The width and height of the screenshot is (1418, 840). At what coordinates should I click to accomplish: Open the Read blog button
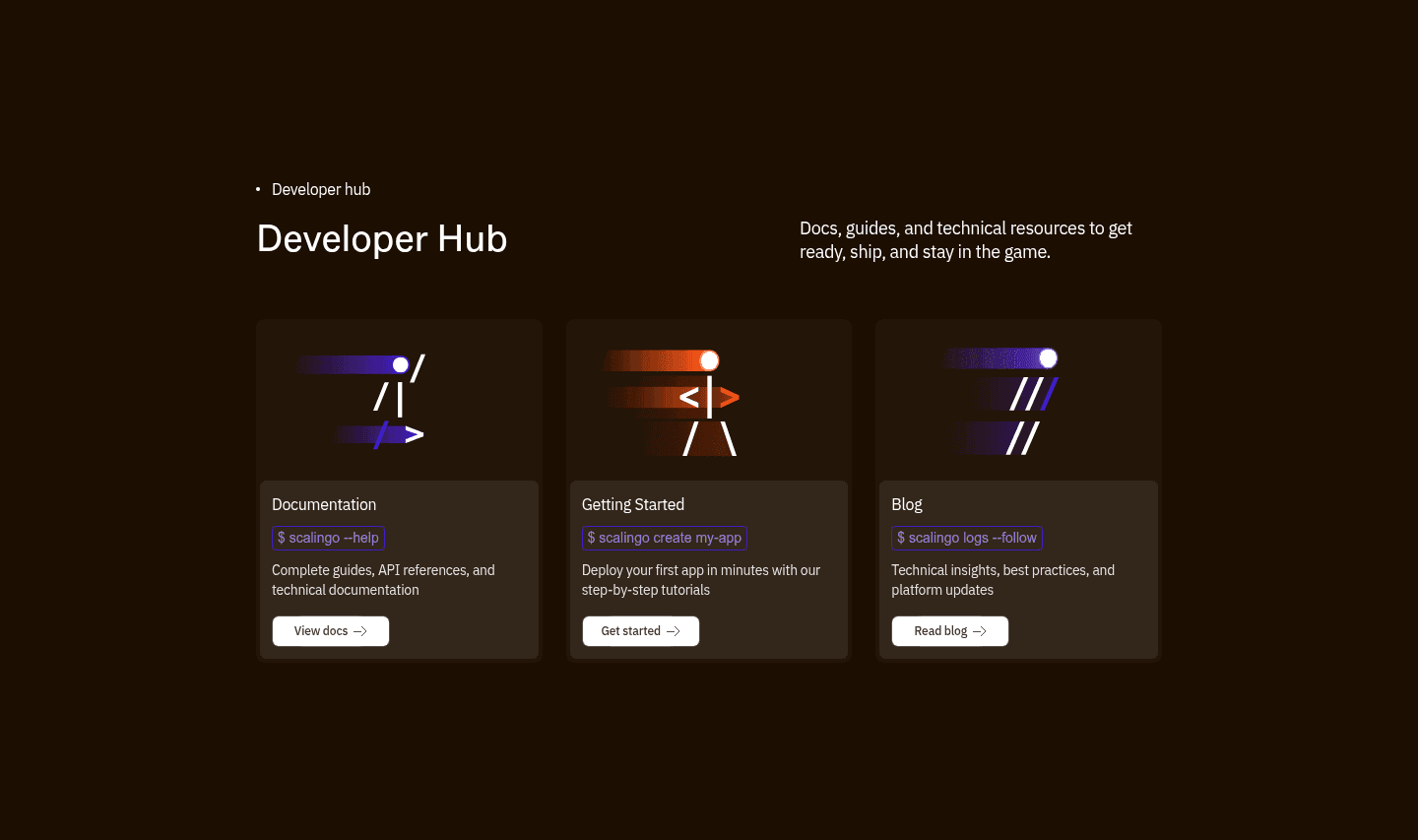(950, 631)
